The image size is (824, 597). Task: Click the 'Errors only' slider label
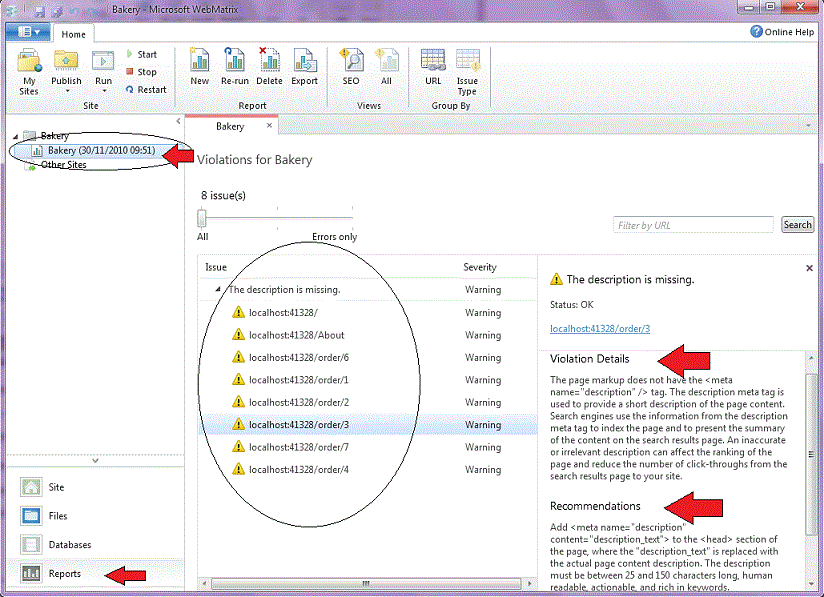click(x=334, y=237)
